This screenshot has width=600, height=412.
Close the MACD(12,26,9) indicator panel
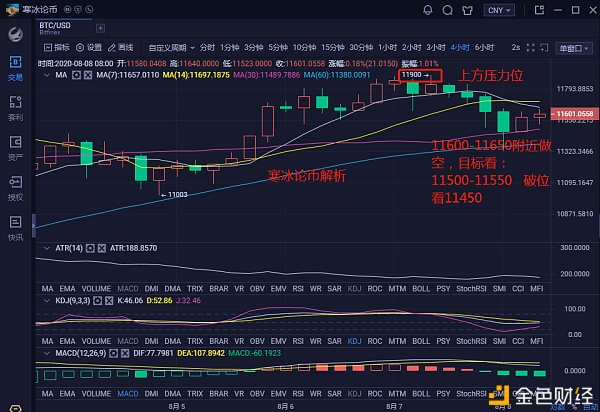[x=125, y=353]
